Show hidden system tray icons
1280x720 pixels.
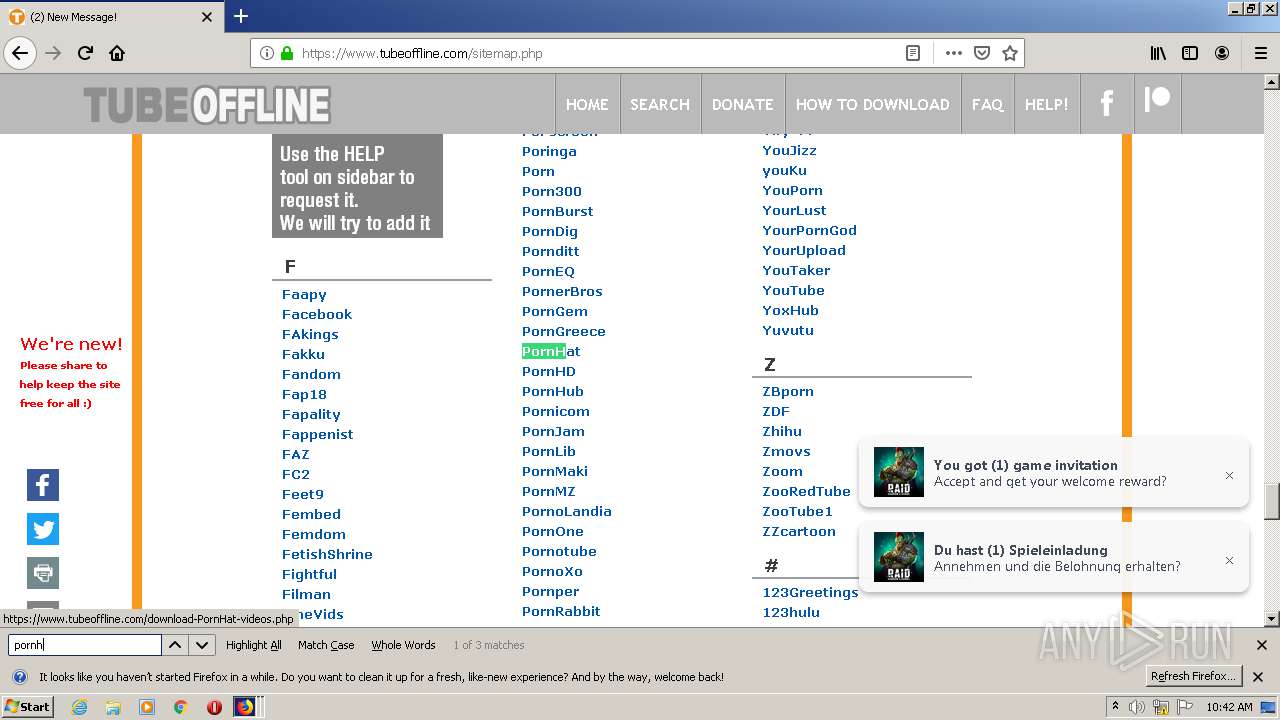tap(1115, 707)
